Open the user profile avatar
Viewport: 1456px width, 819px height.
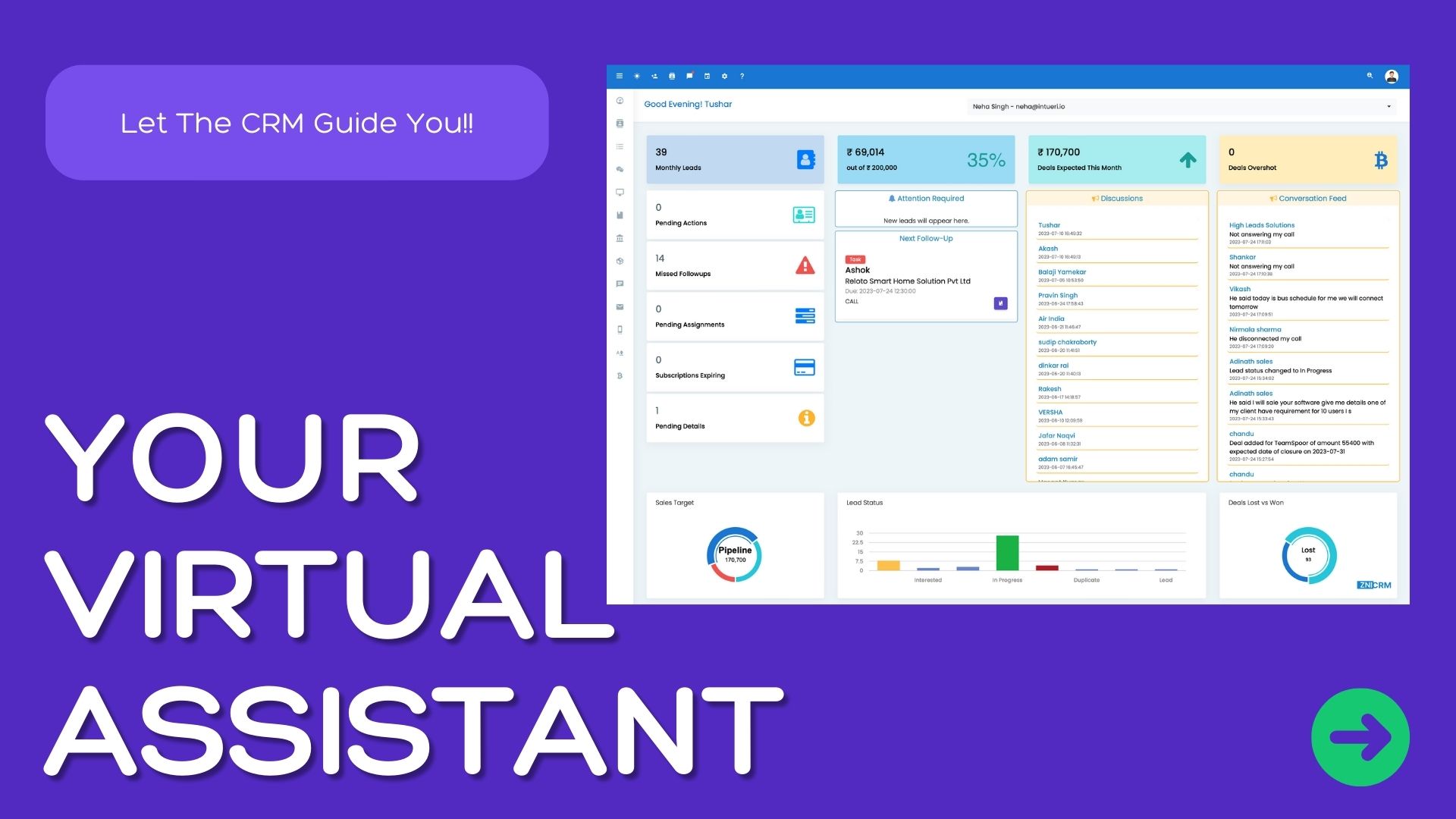1392,76
